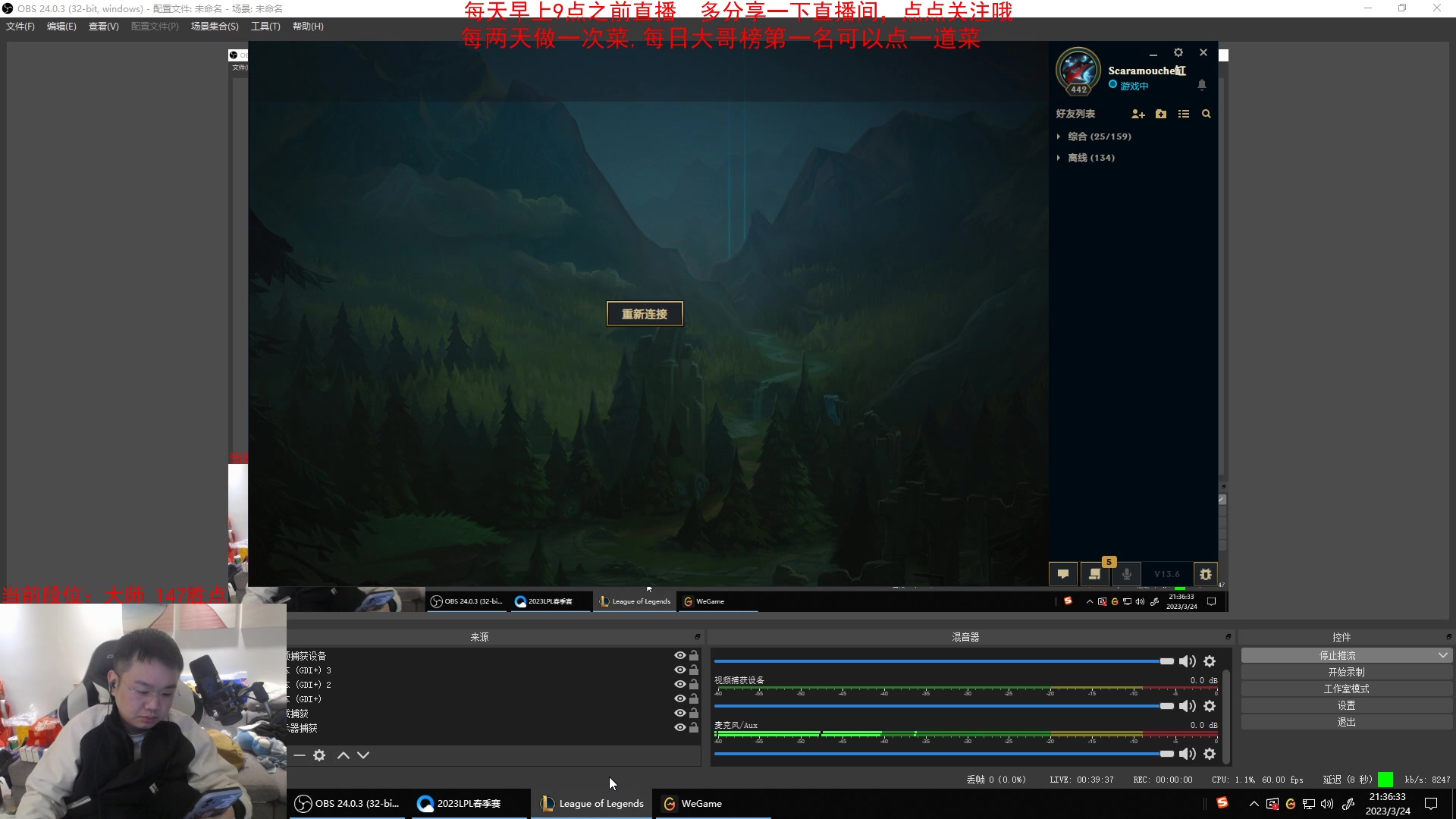Switch to OBS 24.0.3 taskbar button
The image size is (1456, 819).
click(x=347, y=804)
